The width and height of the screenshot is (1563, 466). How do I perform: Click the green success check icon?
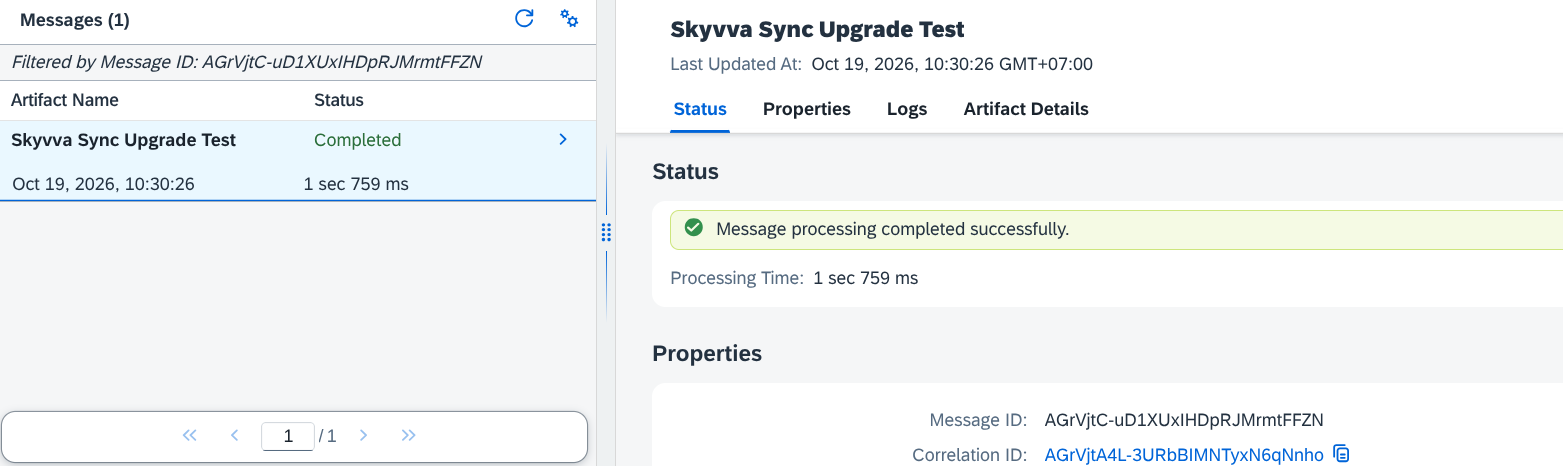coord(693,228)
